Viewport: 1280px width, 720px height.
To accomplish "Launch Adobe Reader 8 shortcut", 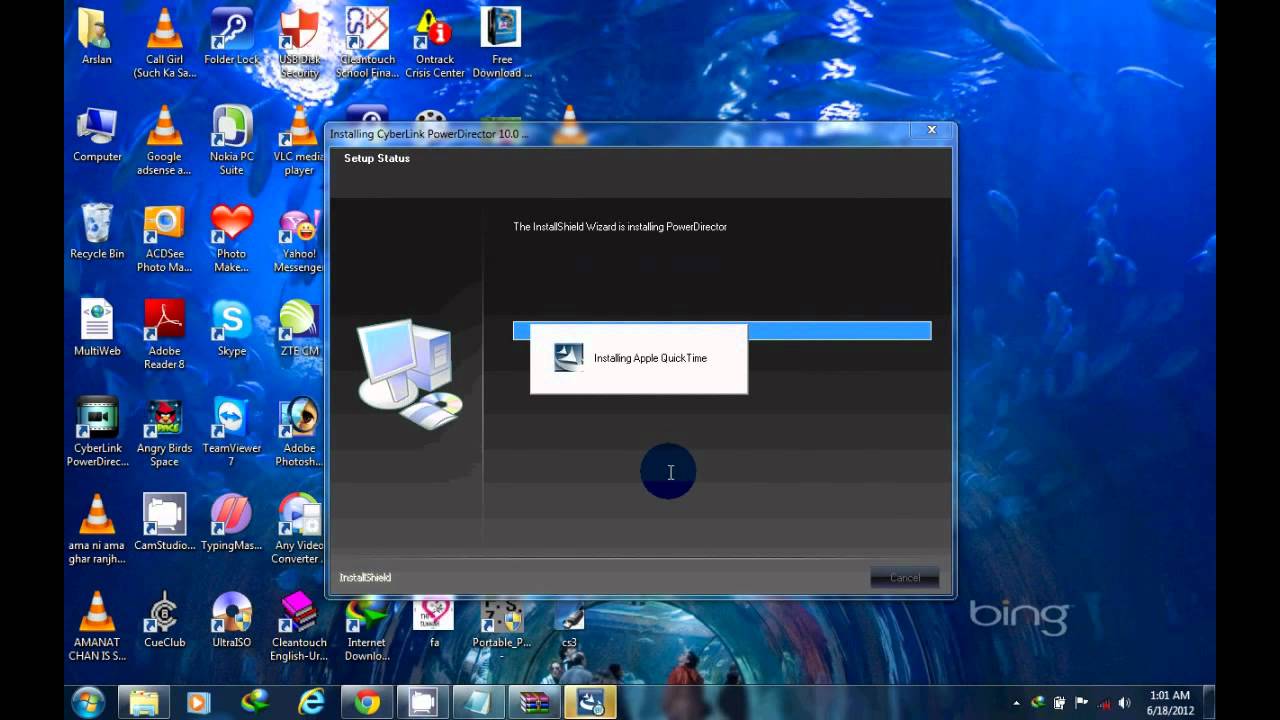I will 164,334.
